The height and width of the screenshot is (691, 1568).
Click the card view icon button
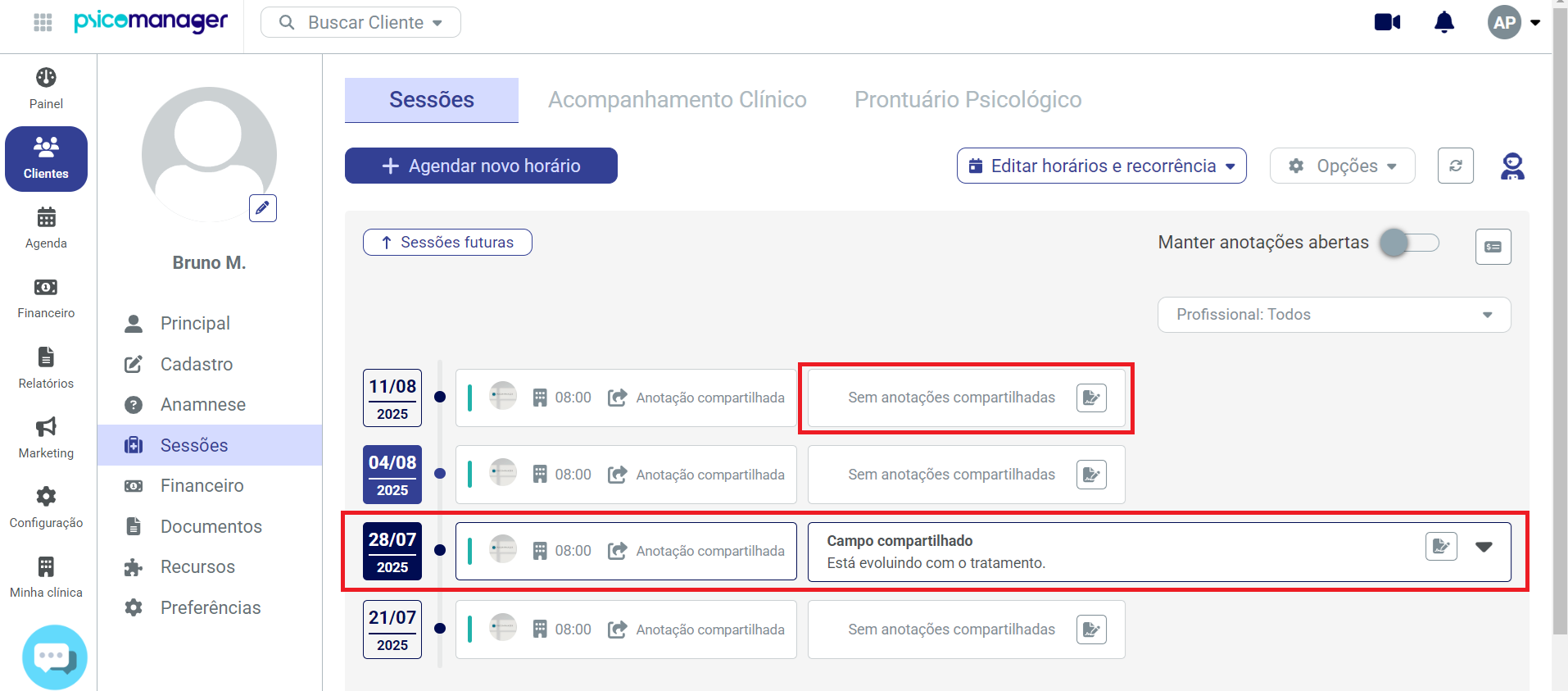[x=1493, y=247]
